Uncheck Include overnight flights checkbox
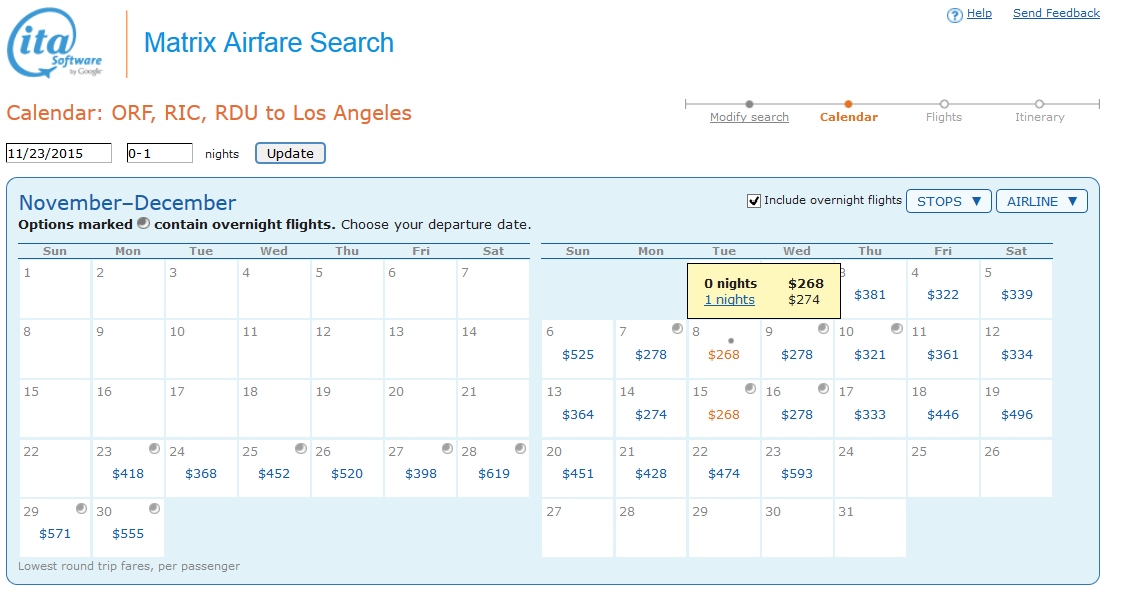1123x605 pixels. pos(754,201)
